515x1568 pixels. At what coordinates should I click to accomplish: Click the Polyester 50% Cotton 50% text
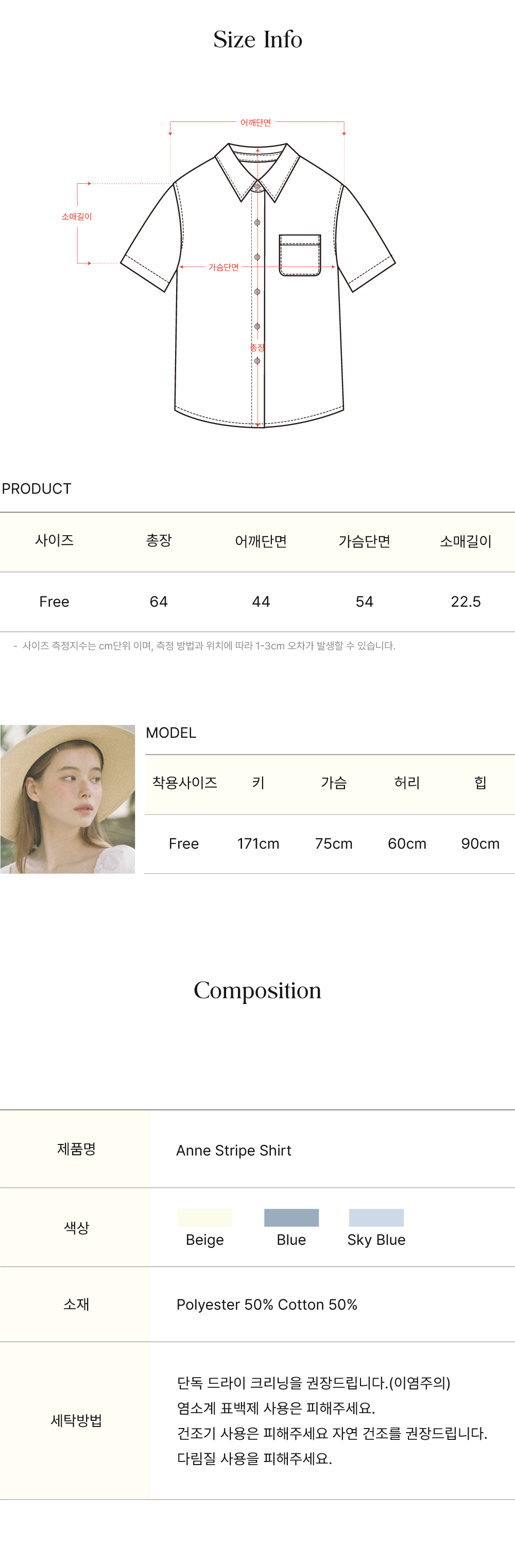266,1305
